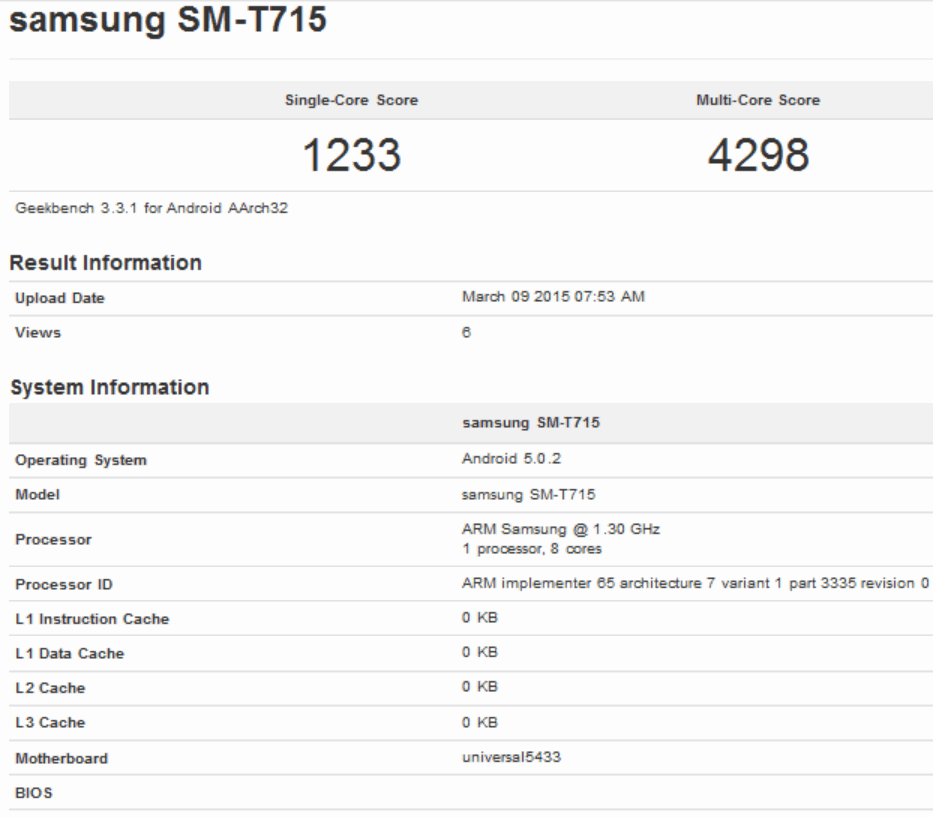This screenshot has width=933, height=817.
Task: Select the 'Single-Core Score' header
Action: click(x=351, y=100)
